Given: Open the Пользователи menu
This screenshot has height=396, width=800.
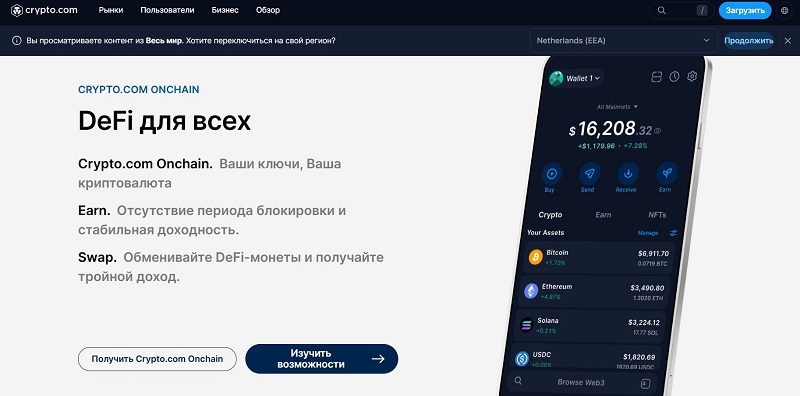Looking at the screenshot, I should pyautogui.click(x=167, y=10).
